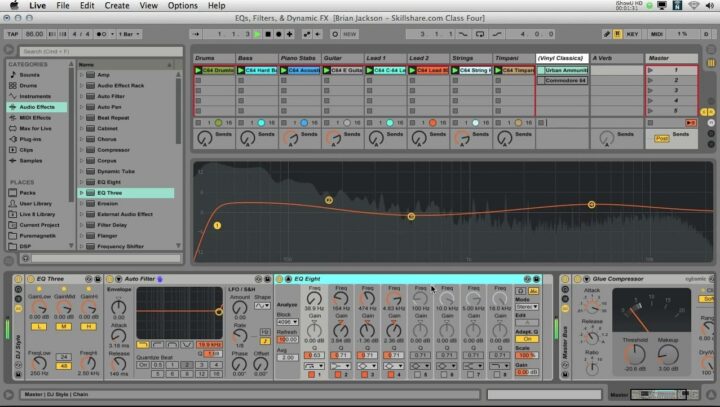720x407 pixels.
Task: Launch Master scene 1
Action: (650, 71)
